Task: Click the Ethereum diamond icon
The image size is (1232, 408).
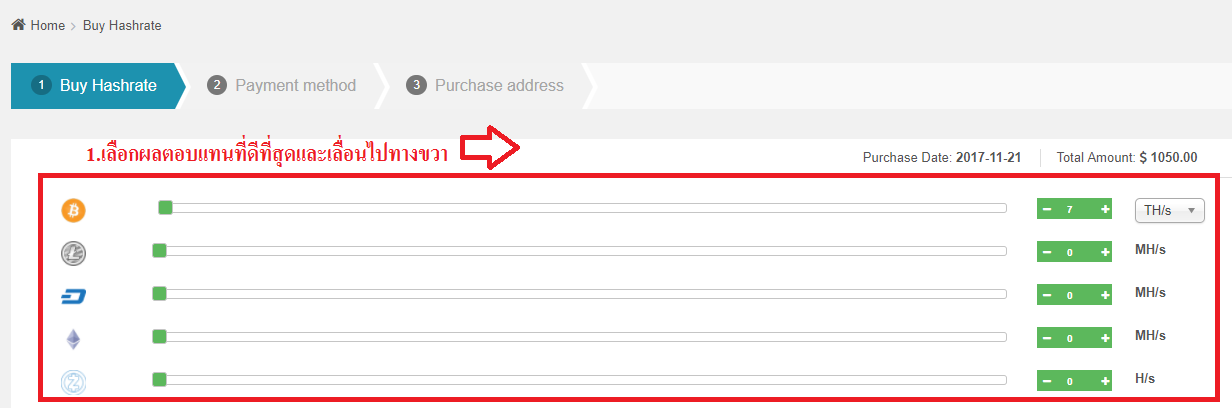Action: (x=73, y=339)
